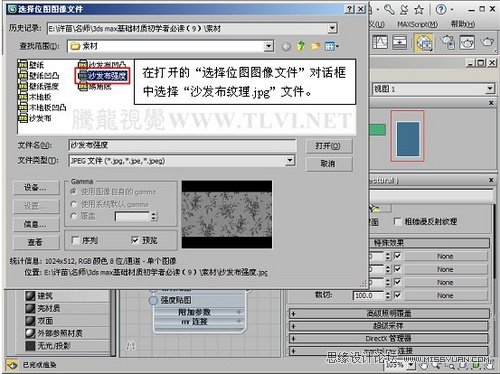
Task: Open the 文件类型 file type dropdown
Action: (290, 161)
